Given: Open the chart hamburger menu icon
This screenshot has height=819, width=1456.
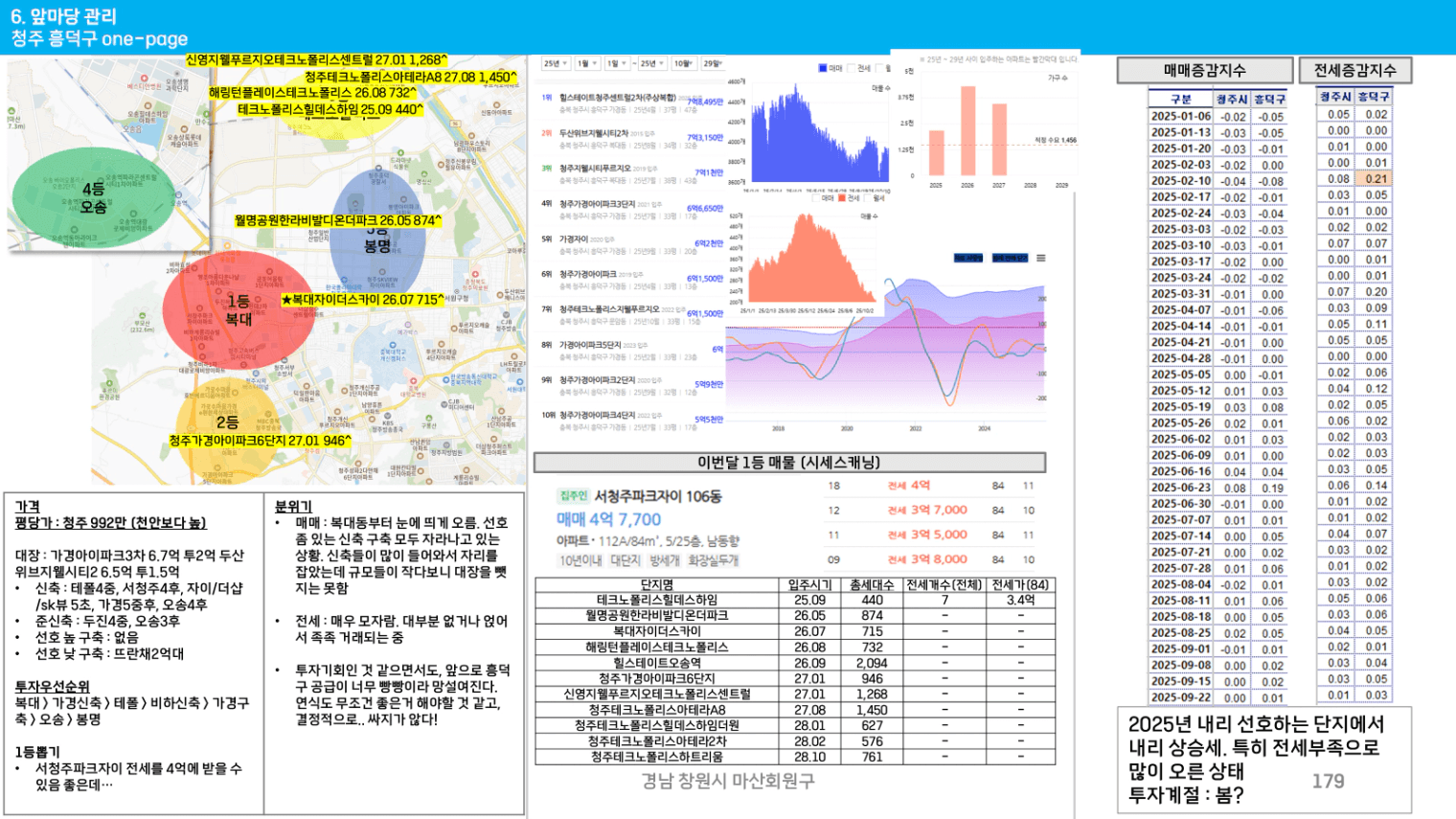Looking at the screenshot, I should click(1040, 258).
